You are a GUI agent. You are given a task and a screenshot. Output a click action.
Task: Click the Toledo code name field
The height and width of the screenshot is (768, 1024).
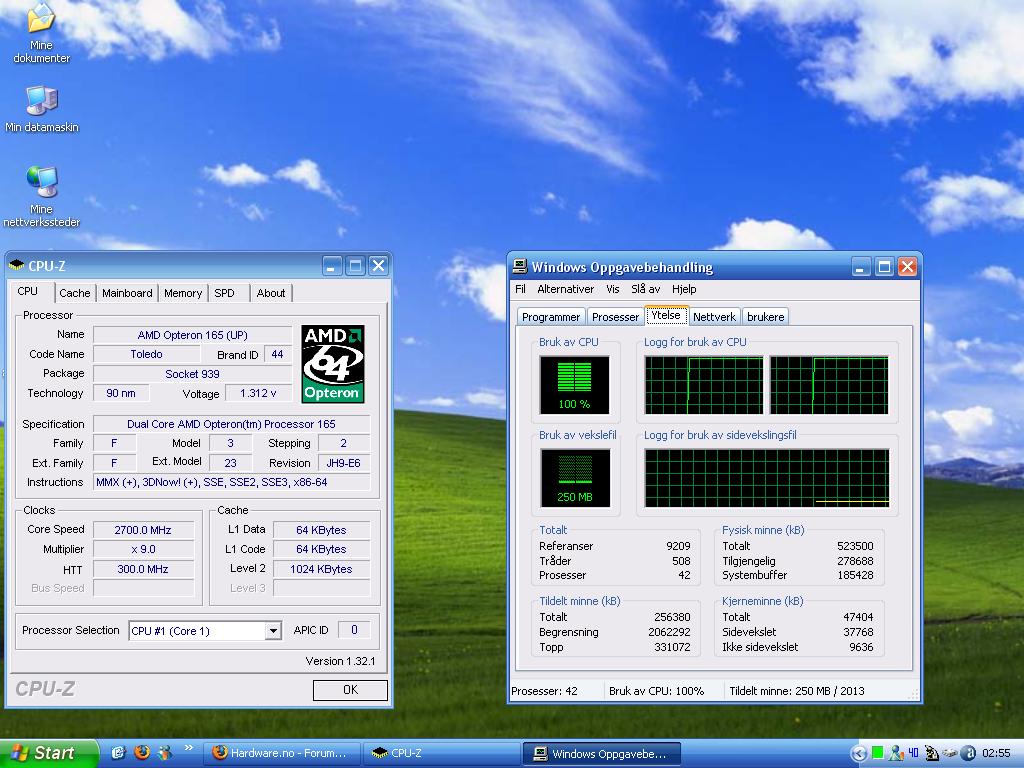click(146, 354)
